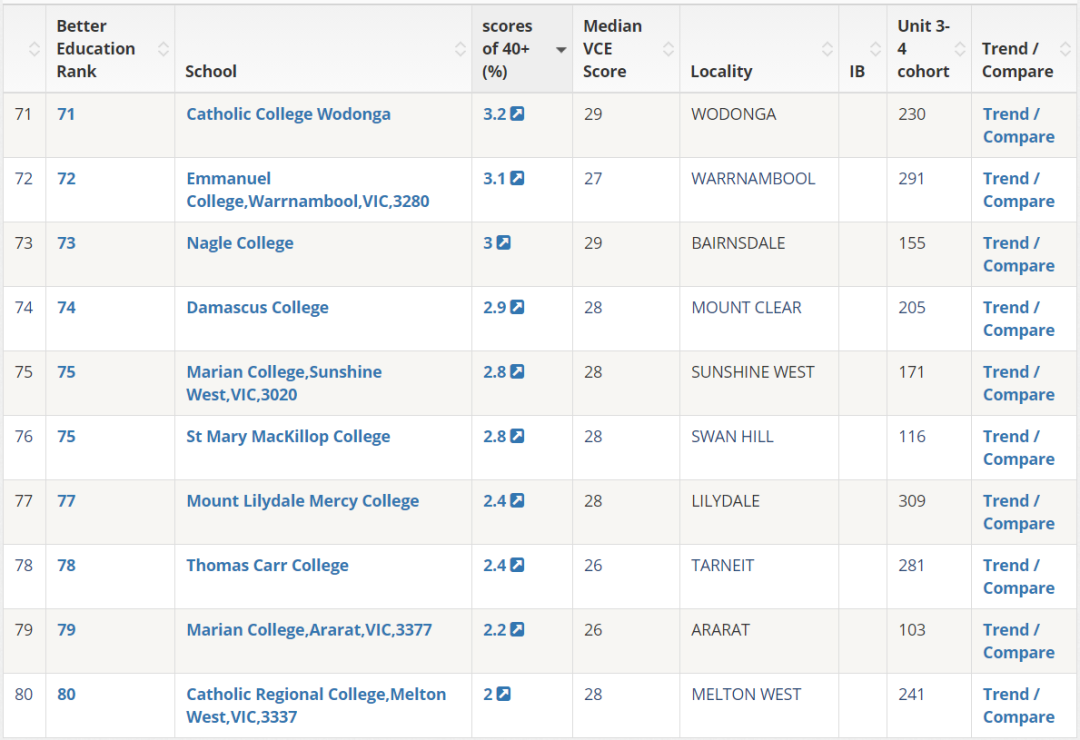
Task: Sort by Trend / Compare column arrows
Action: pyautogui.click(x=1065, y=49)
